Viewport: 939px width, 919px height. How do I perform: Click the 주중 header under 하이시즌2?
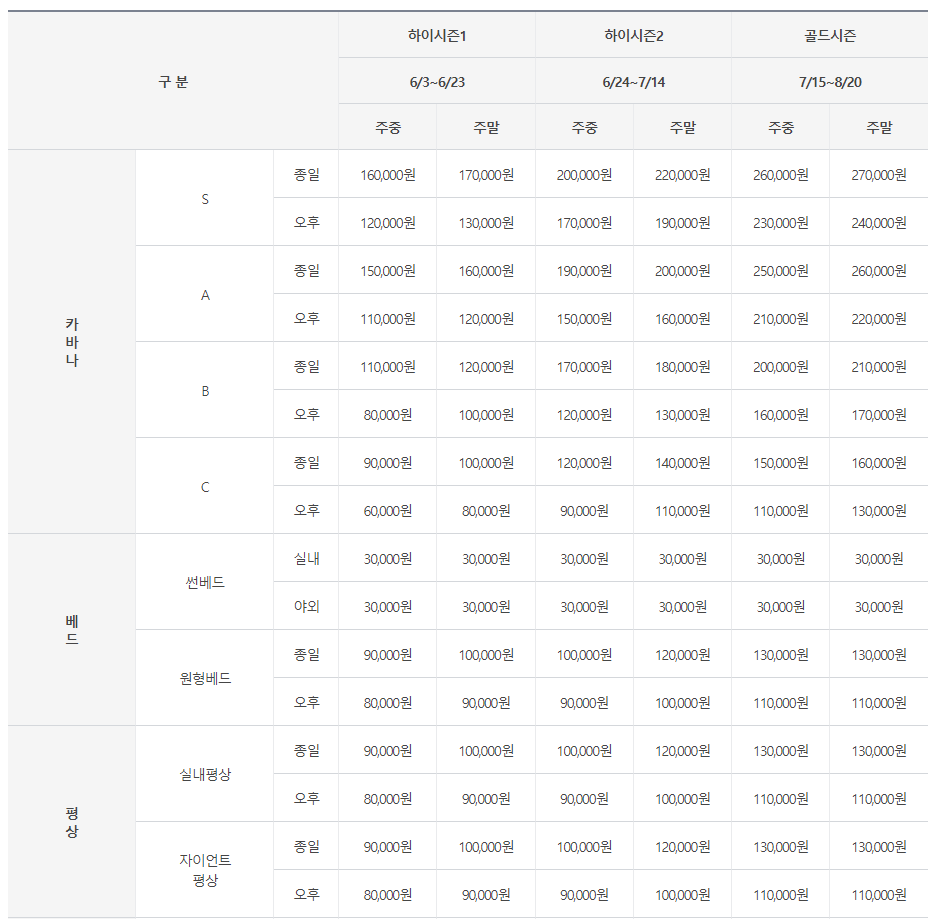click(584, 128)
